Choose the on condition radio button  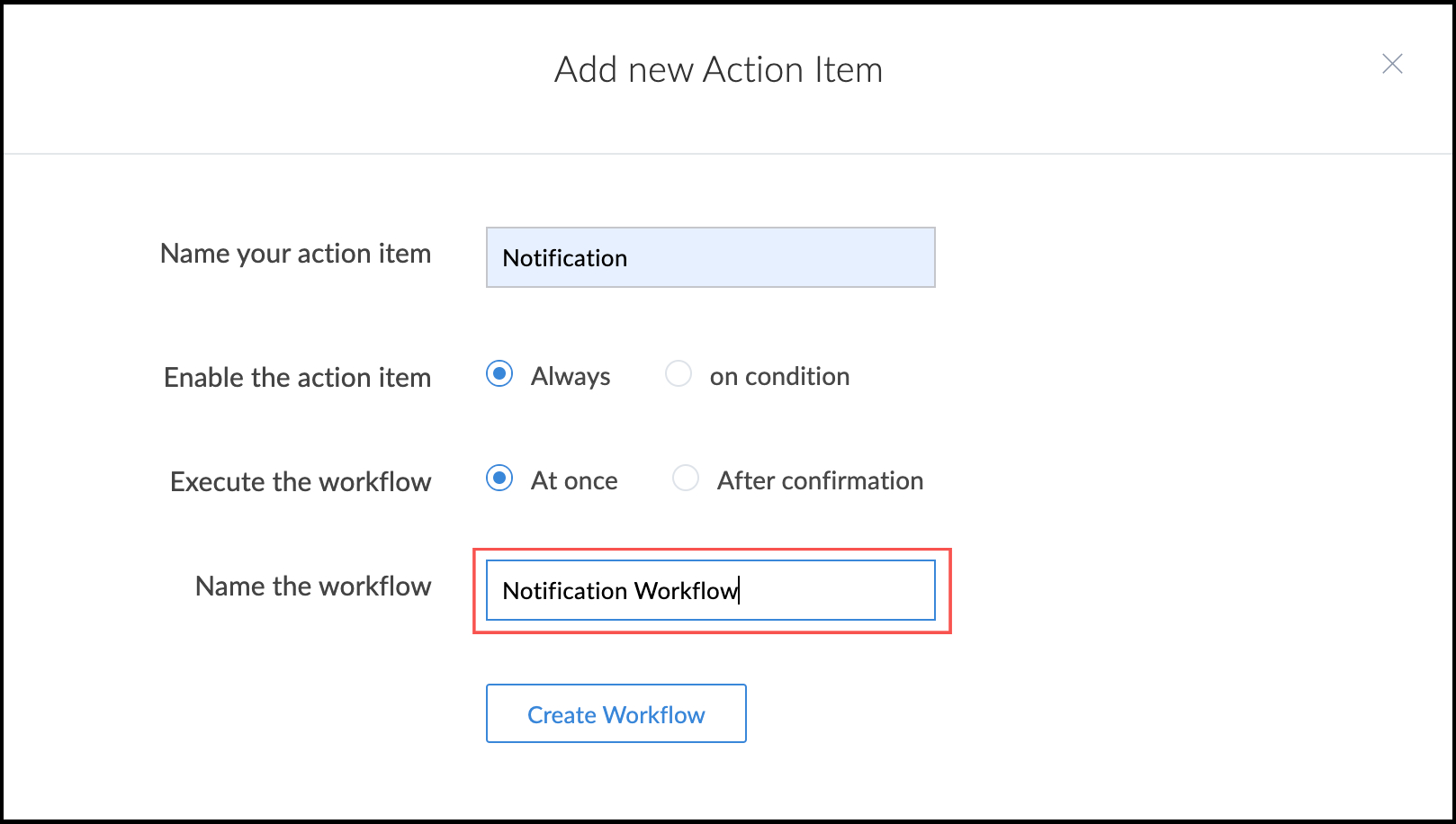[x=679, y=373]
